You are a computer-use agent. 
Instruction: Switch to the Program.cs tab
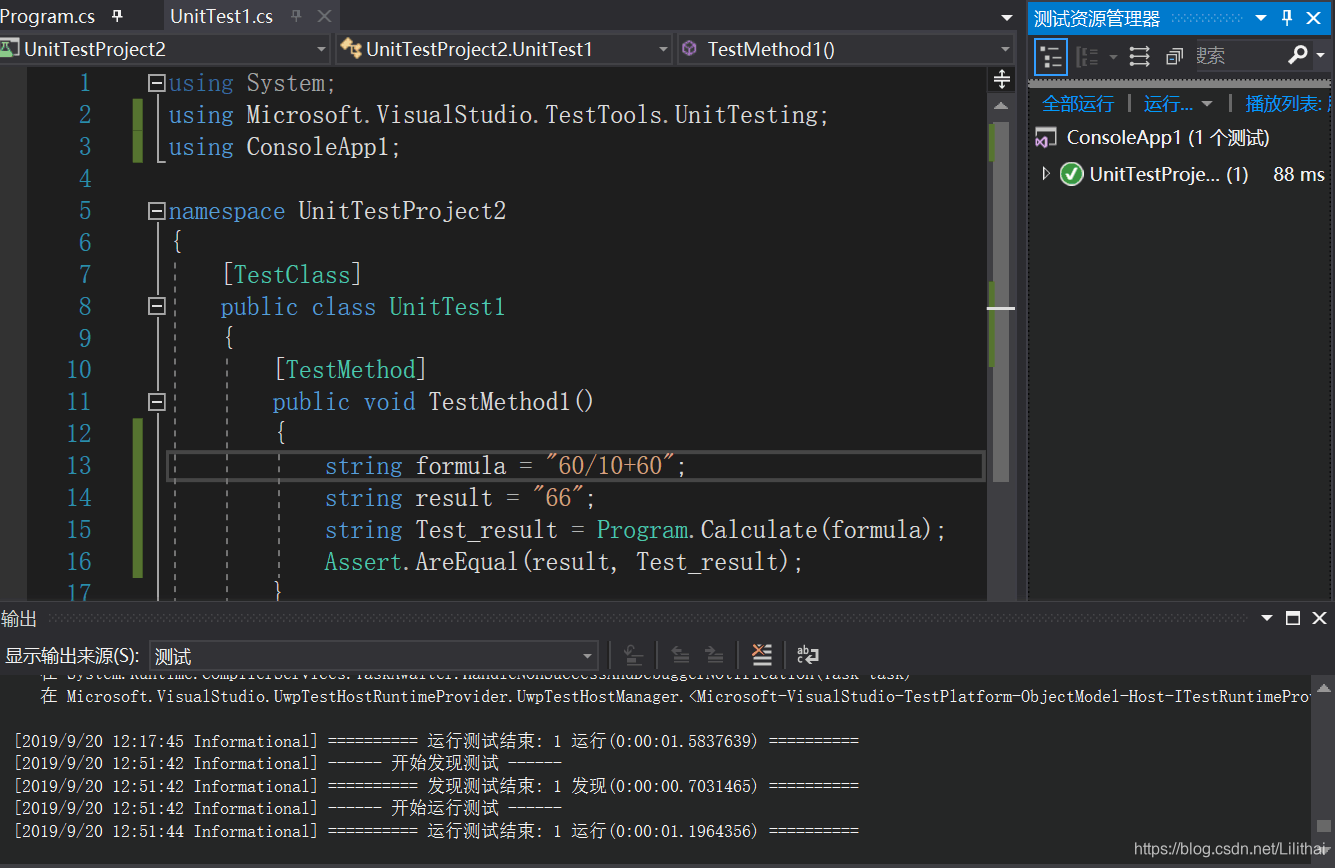[48, 16]
